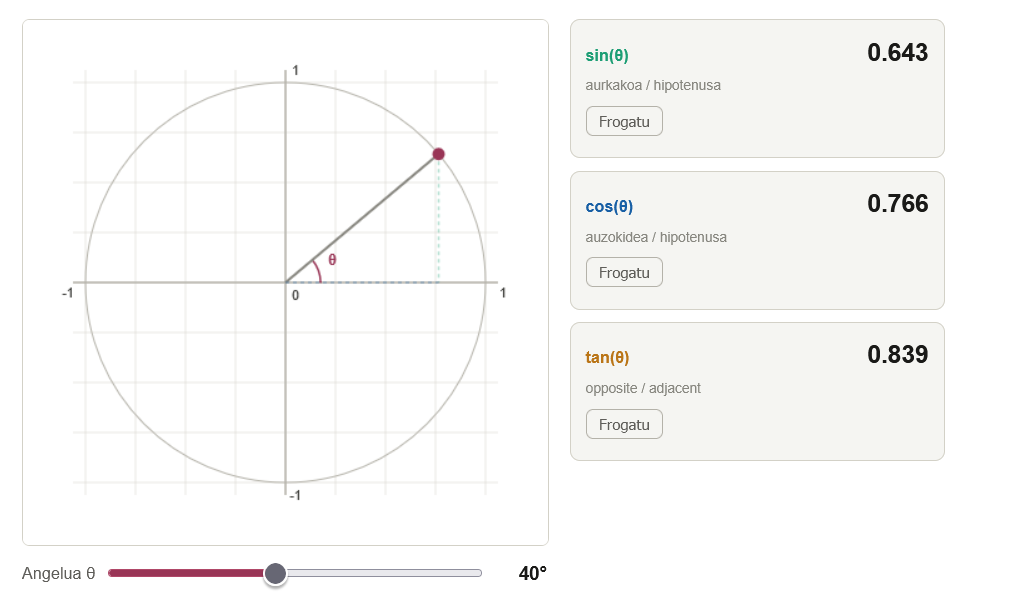Select the blue cos(θ) heading
Screen dimensions: 1011x596
pos(609,206)
